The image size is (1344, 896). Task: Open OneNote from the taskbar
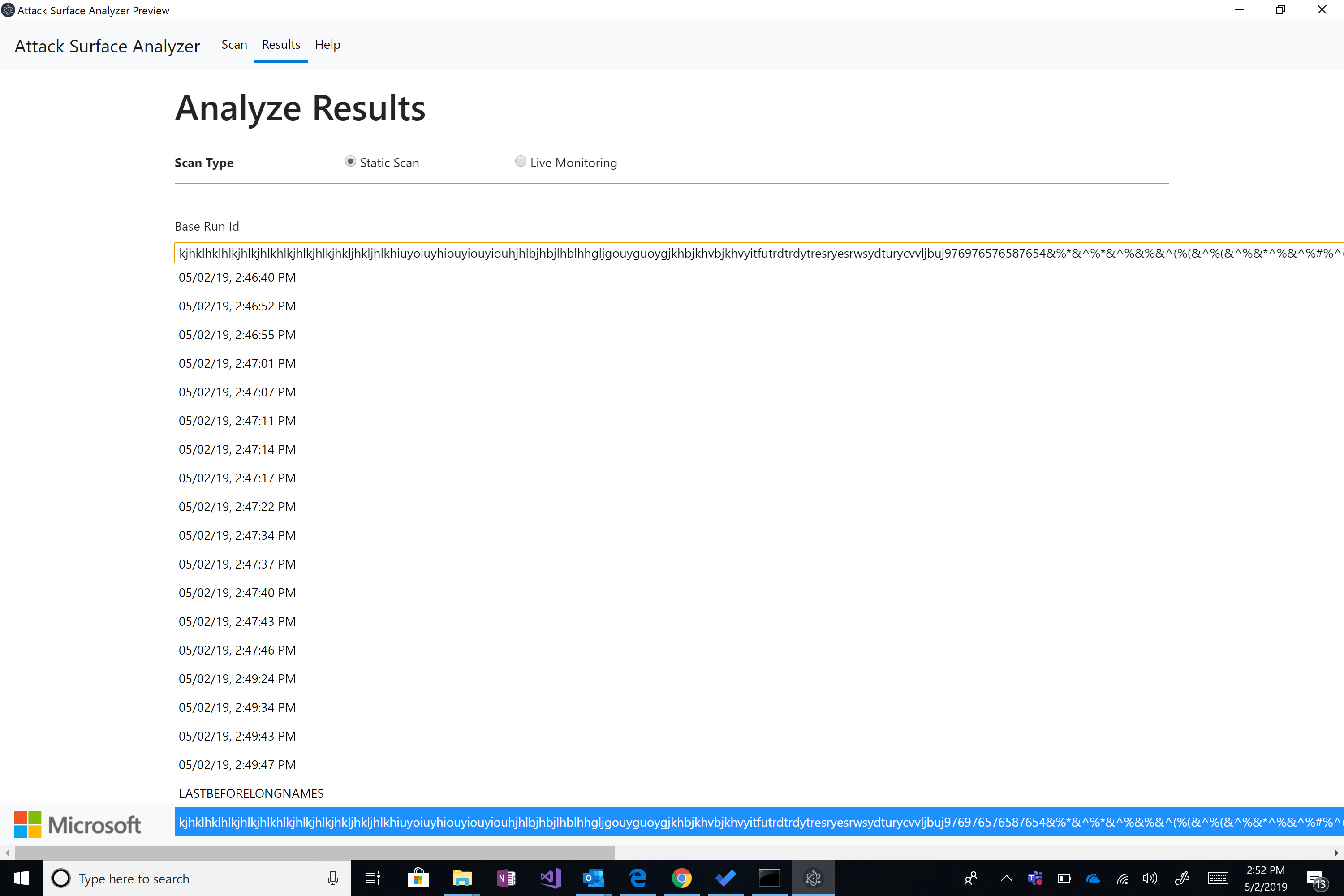[x=506, y=878]
